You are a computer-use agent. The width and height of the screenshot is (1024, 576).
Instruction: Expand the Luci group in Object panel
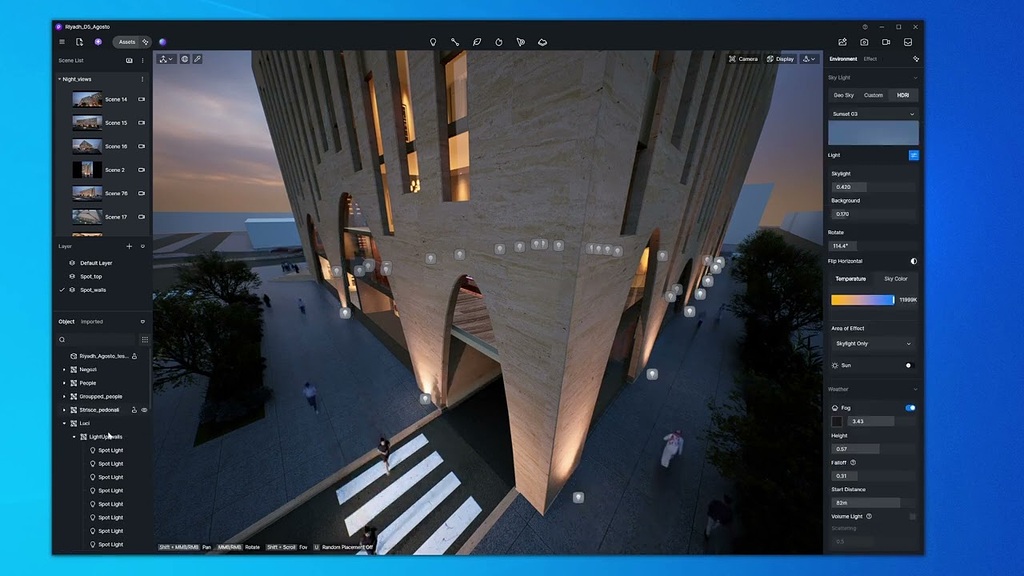[65, 423]
